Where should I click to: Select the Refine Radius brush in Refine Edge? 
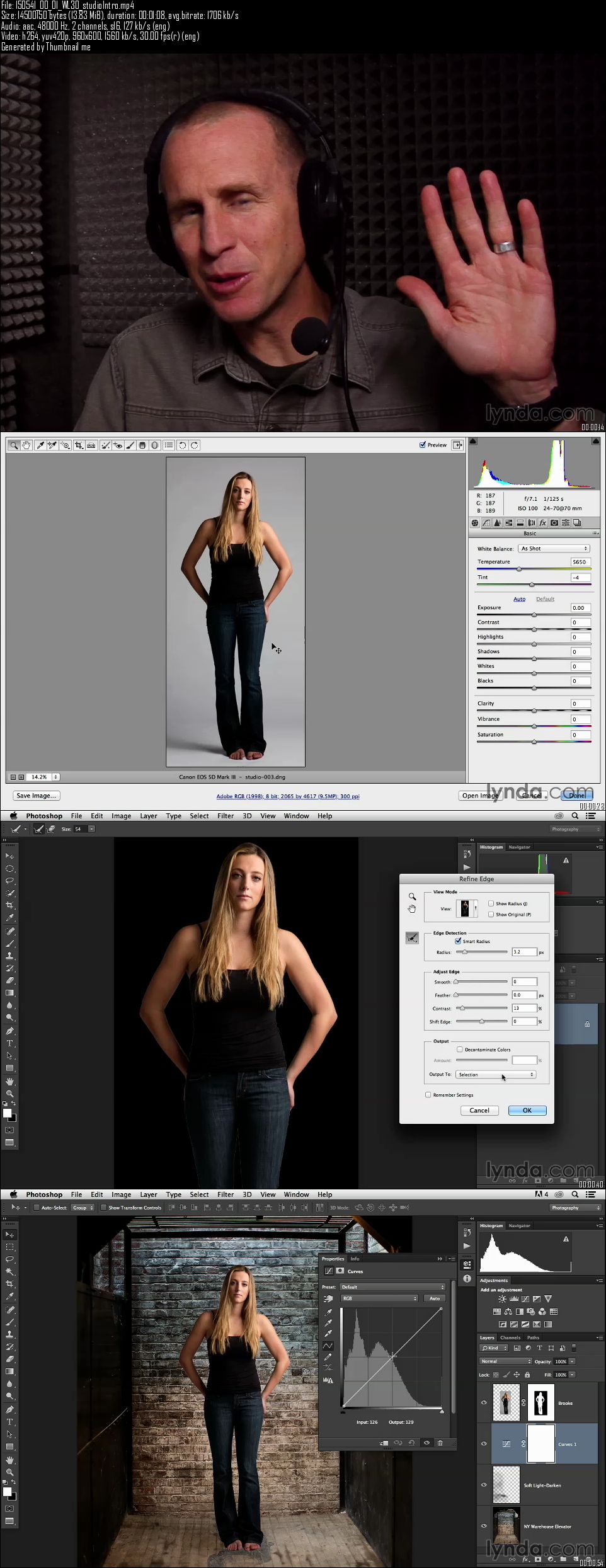411,938
